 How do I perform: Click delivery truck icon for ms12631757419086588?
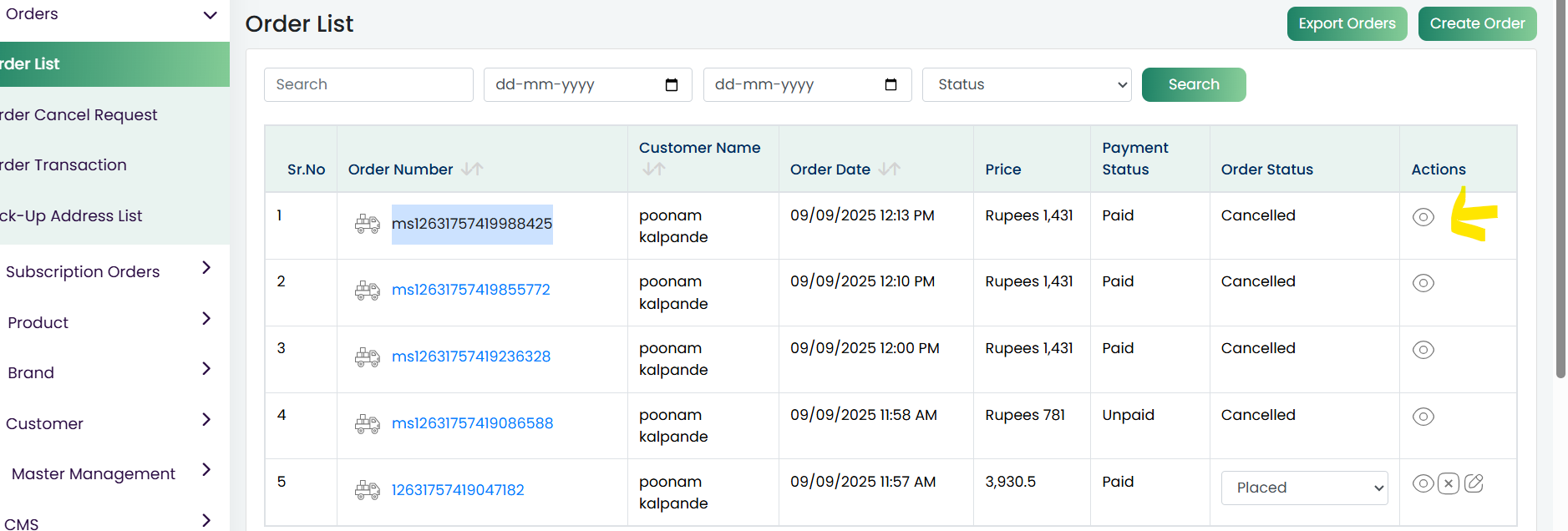tap(367, 423)
